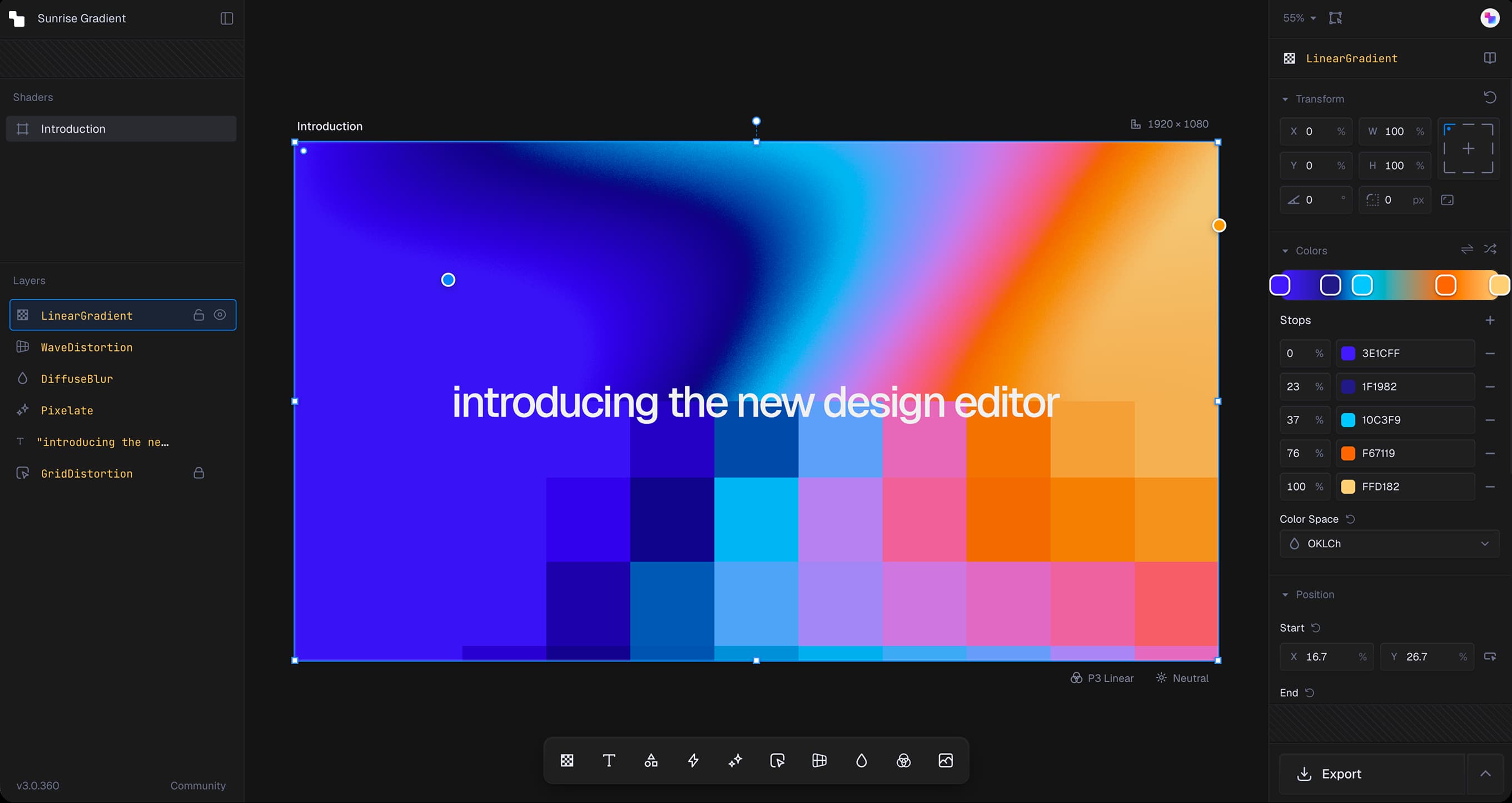Open the 10C3F9 stop color swatch

[1348, 420]
